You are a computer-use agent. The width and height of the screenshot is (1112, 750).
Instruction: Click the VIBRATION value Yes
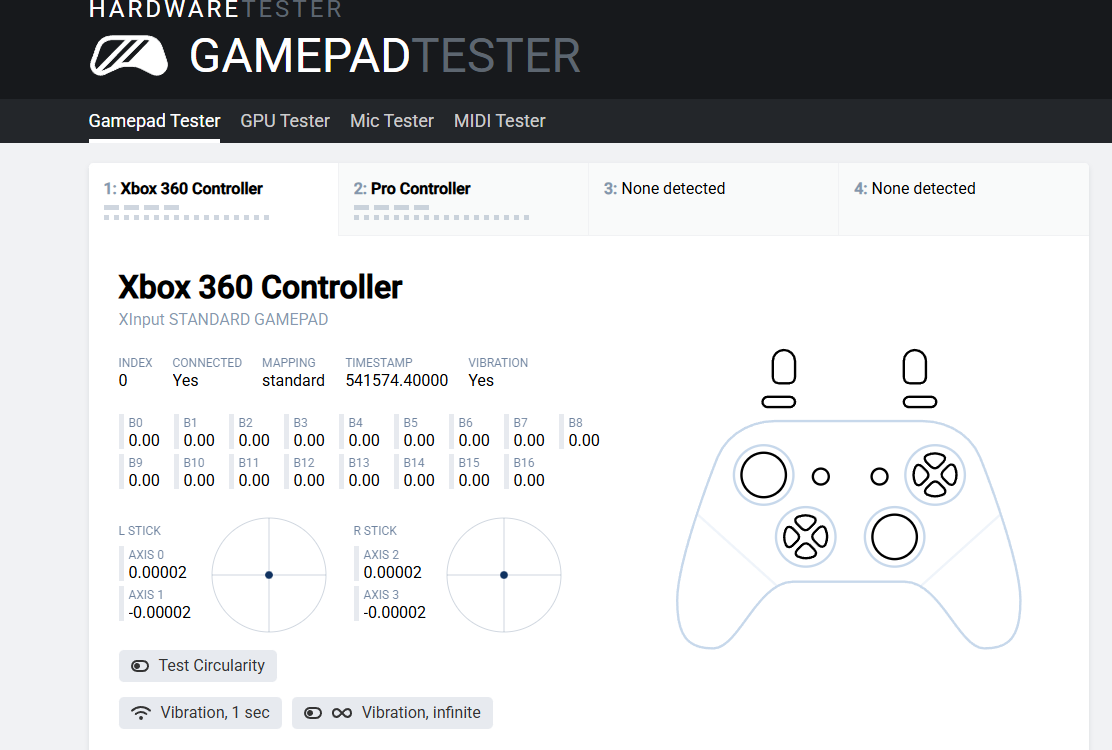coord(481,381)
